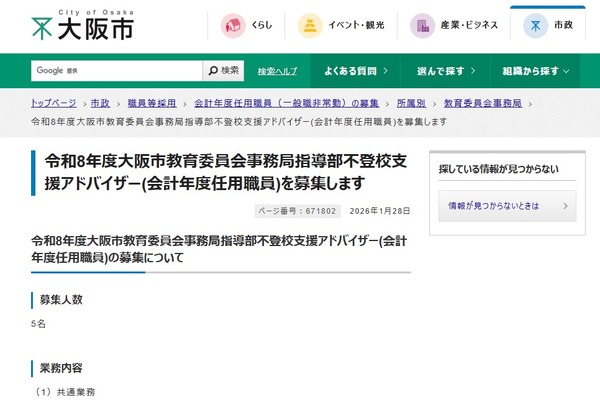Select the 市政 navigation tab
This screenshot has height=400, width=600.
tap(548, 24)
